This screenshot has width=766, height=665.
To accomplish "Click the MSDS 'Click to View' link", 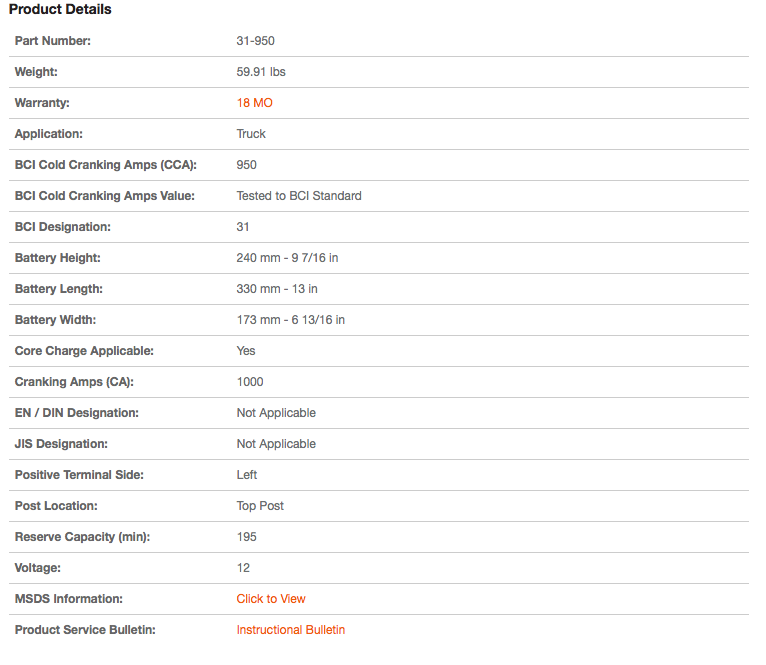I will 271,599.
